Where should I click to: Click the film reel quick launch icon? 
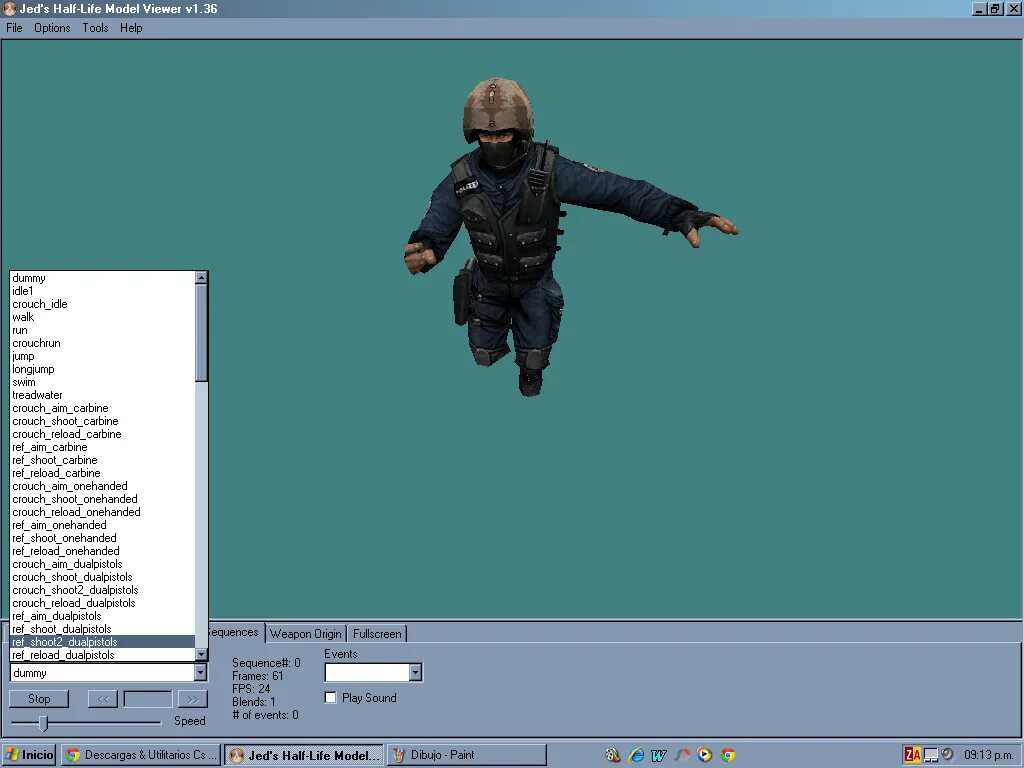(613, 755)
